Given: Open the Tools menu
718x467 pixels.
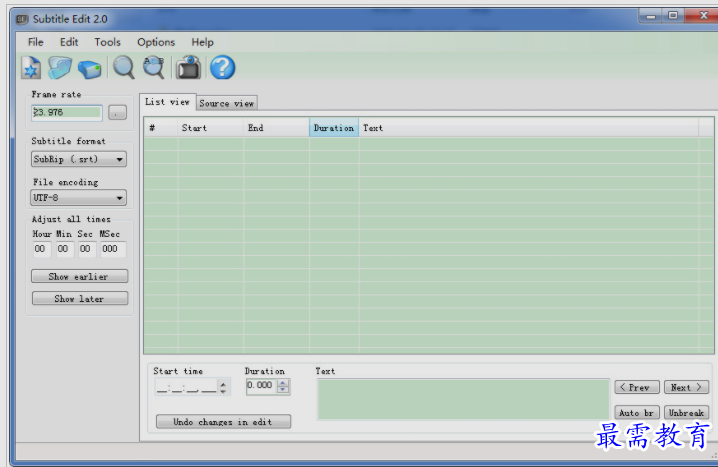Looking at the screenshot, I should tap(107, 42).
